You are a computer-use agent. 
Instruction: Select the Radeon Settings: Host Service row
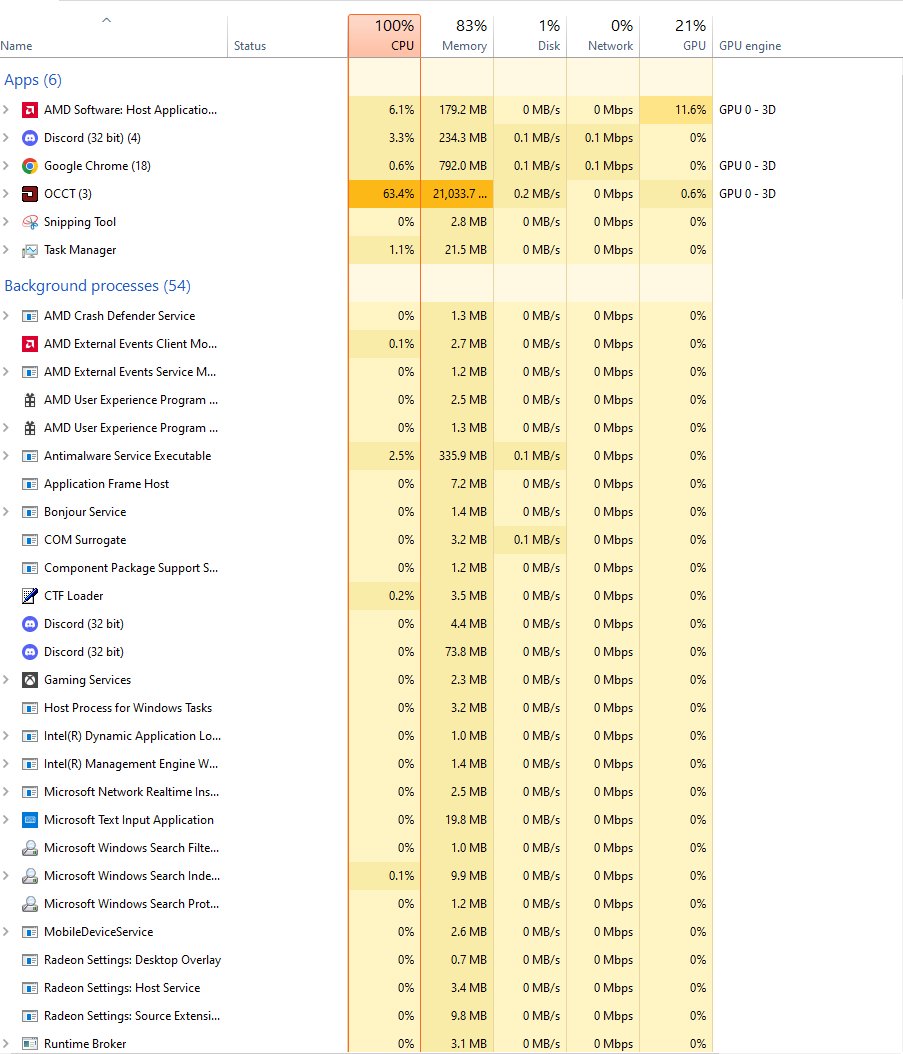tap(356, 988)
